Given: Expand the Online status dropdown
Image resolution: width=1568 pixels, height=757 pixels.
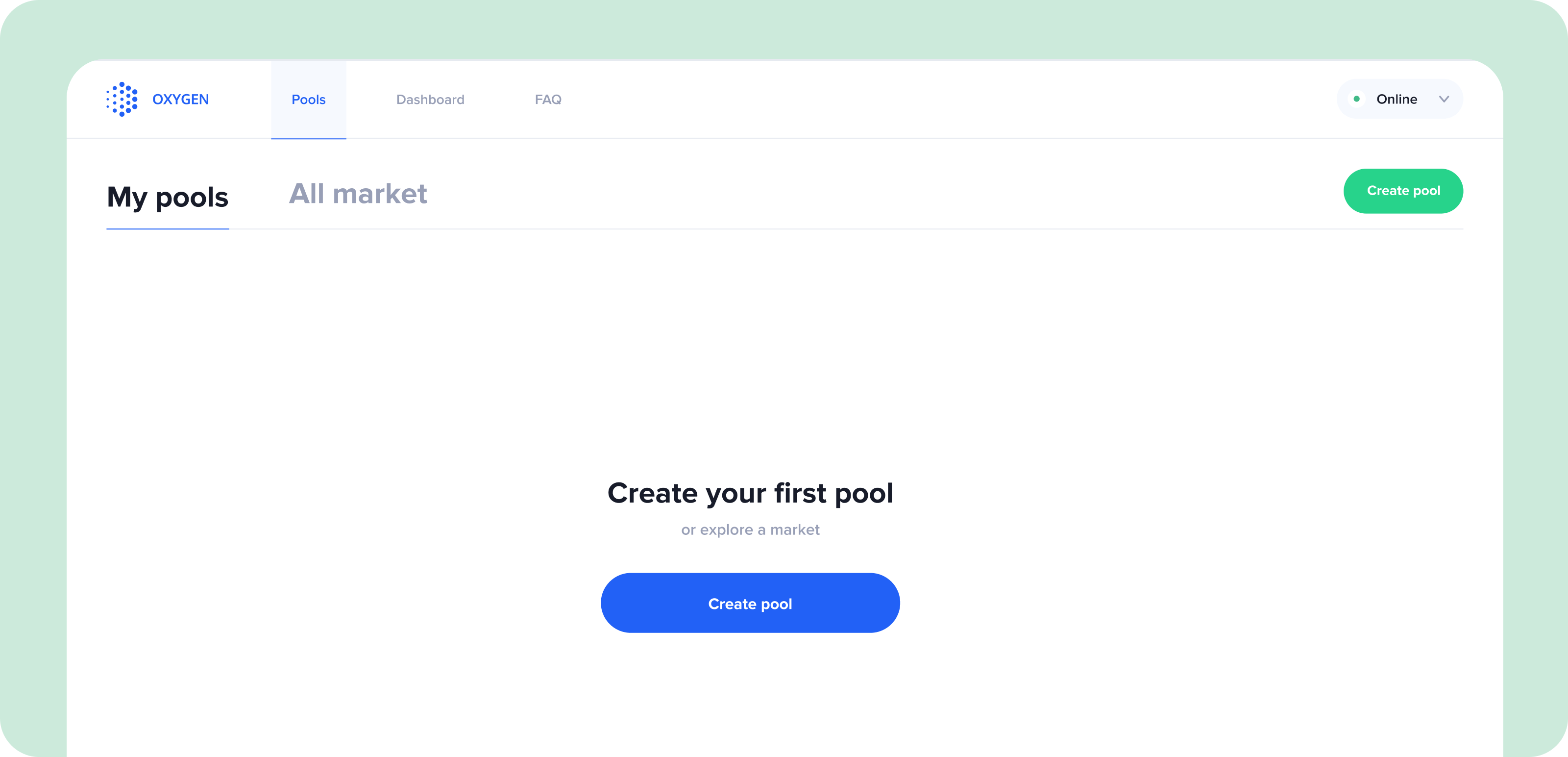Looking at the screenshot, I should tap(1399, 99).
